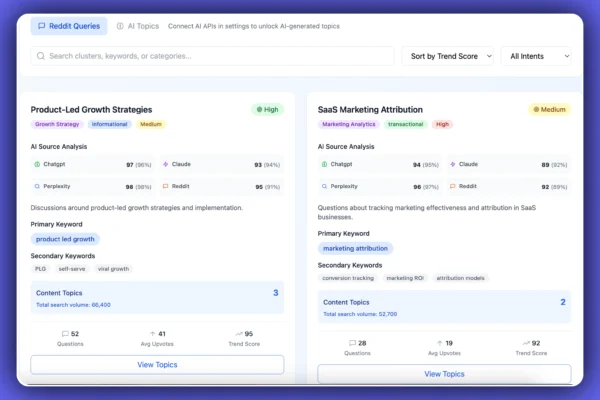The height and width of the screenshot is (400, 600).
Task: Click into the search clusters input field
Action: [x=215, y=56]
